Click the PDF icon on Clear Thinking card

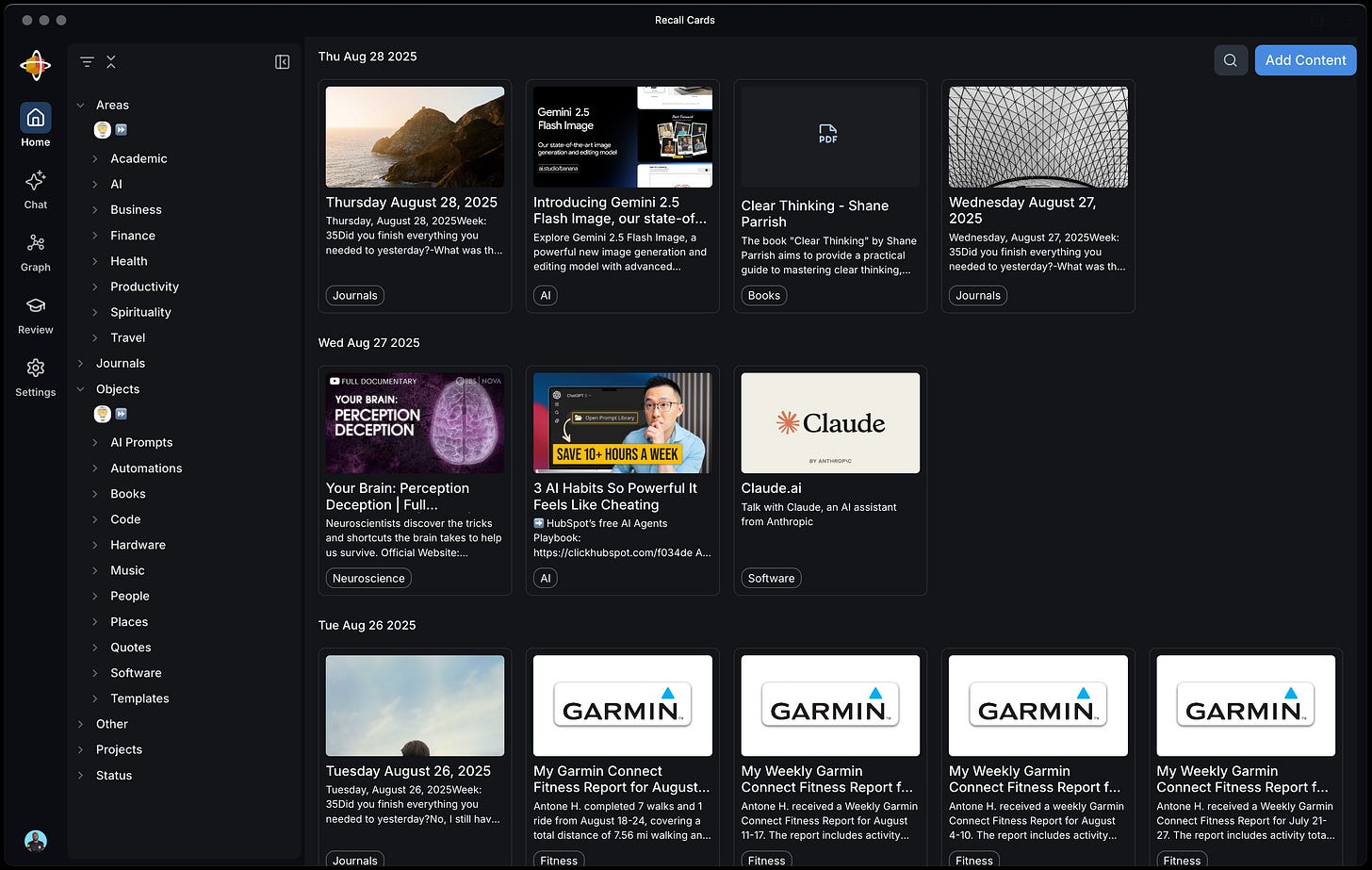click(x=828, y=134)
